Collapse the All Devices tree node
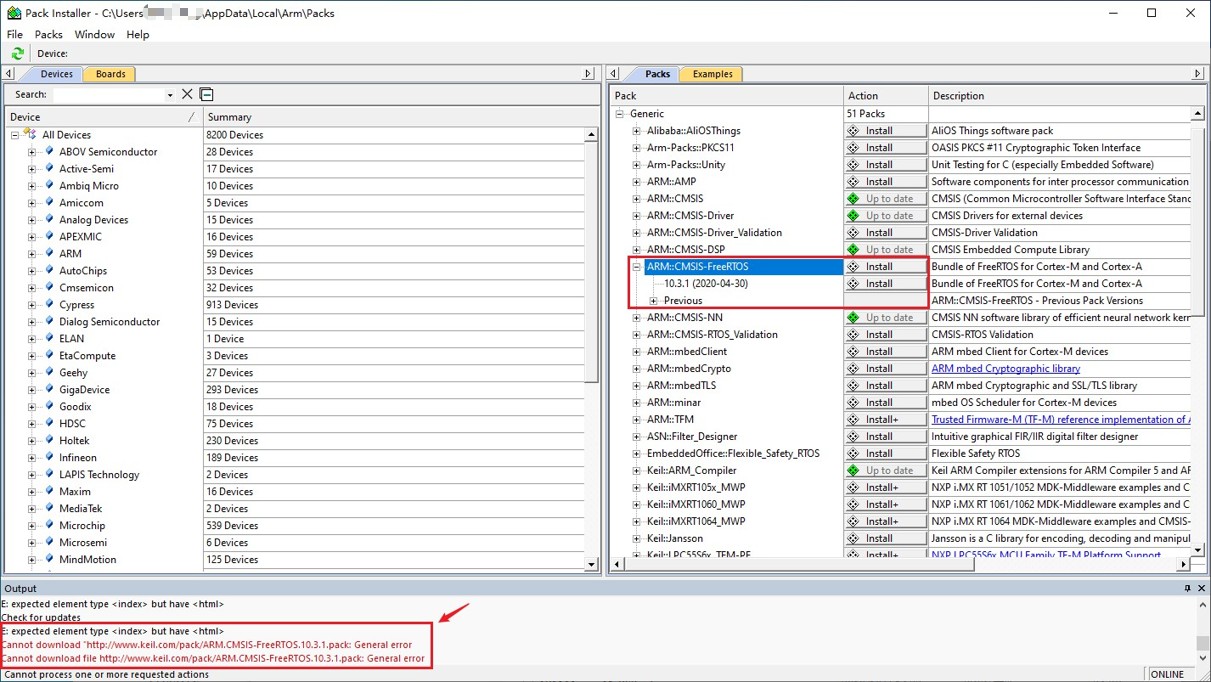1211x682 pixels. (15, 135)
